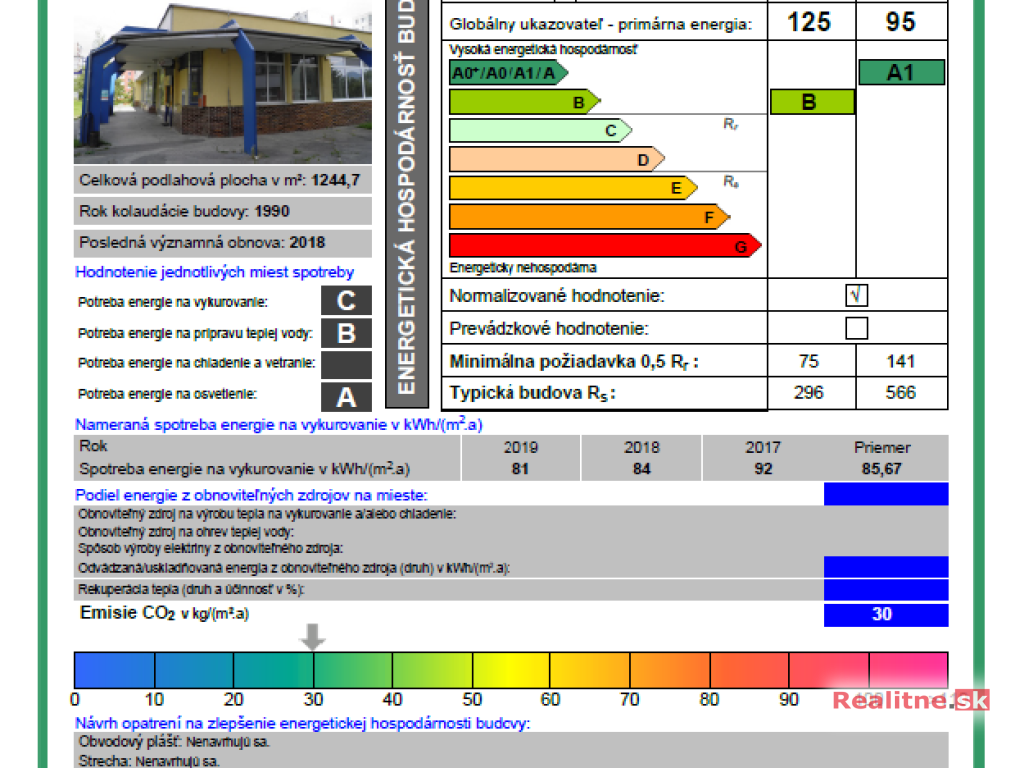Click the green A1 rating box

901,73
